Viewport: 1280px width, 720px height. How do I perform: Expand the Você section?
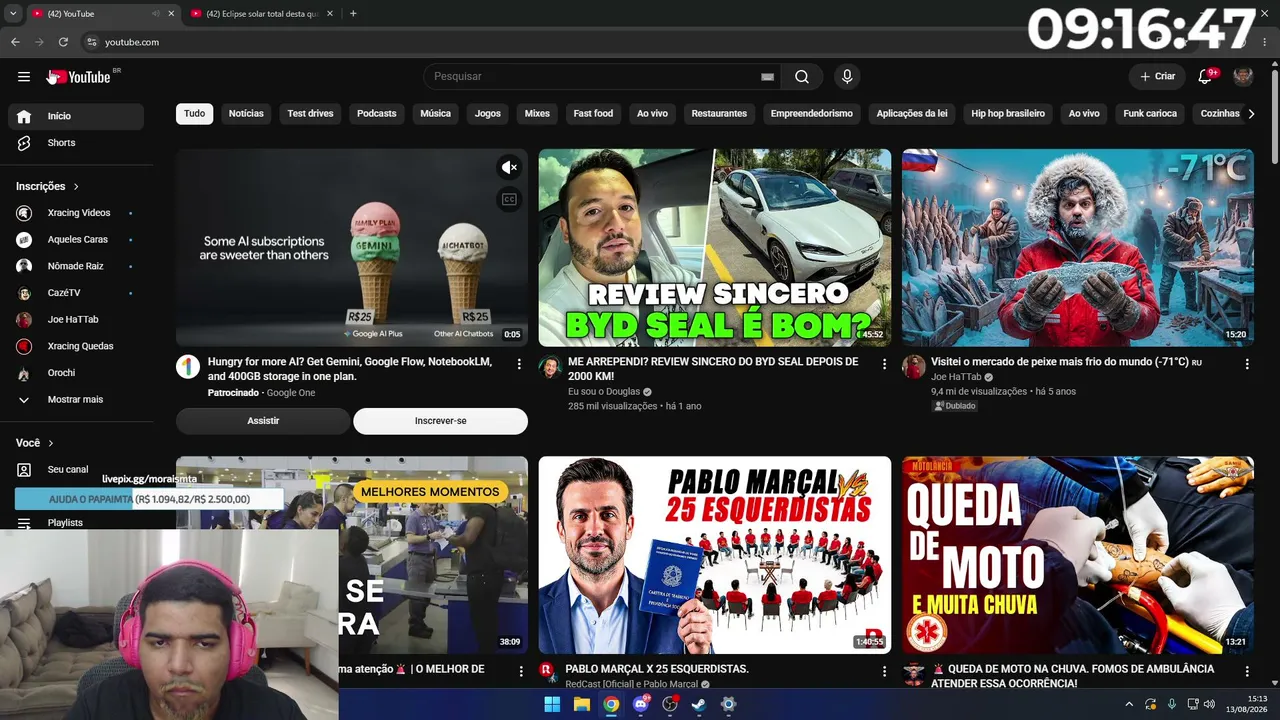[x=35, y=443]
